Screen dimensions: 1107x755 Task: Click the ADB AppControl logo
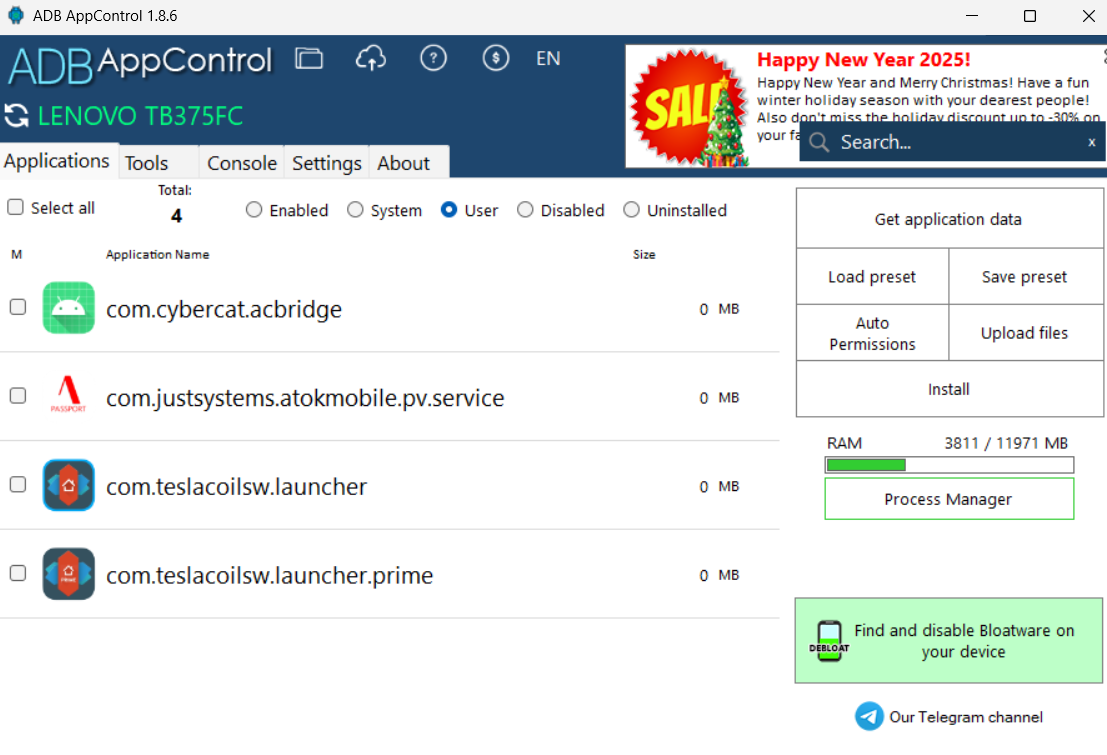pyautogui.click(x=140, y=64)
